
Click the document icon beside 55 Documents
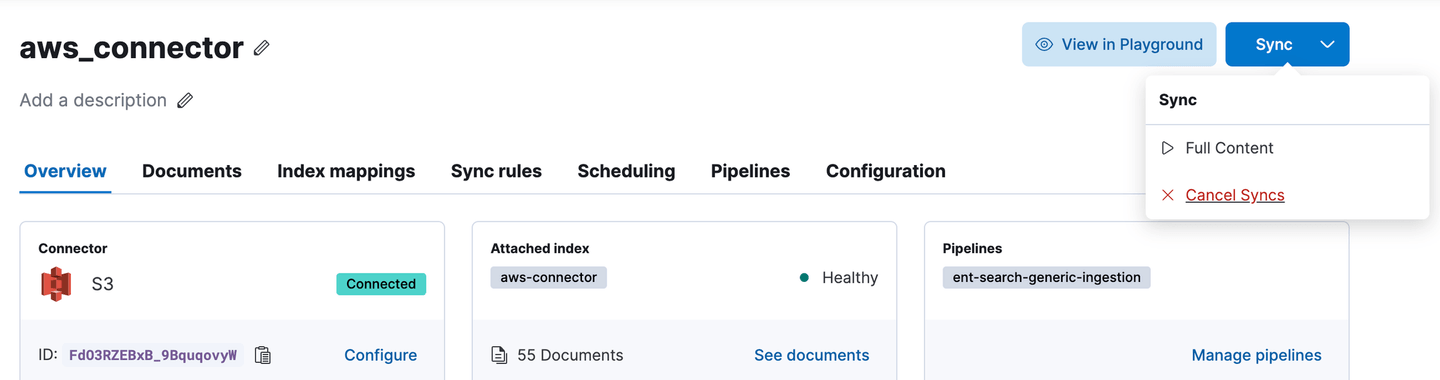coord(499,355)
